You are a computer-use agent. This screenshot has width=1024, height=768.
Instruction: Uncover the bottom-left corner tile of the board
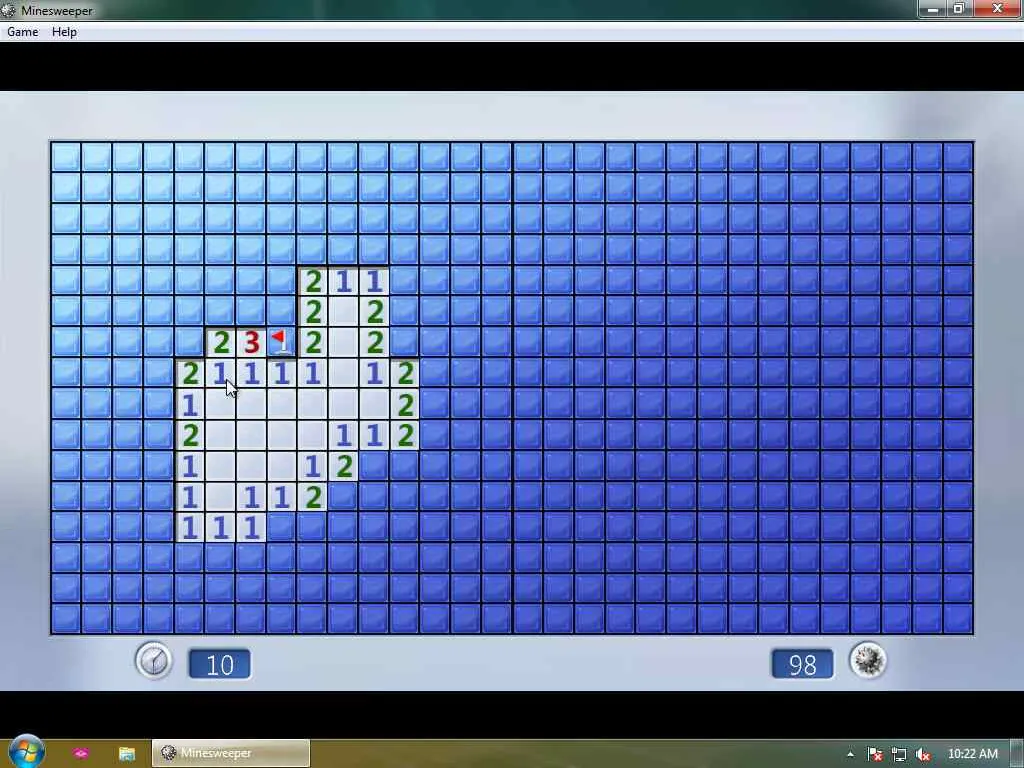tap(66, 618)
